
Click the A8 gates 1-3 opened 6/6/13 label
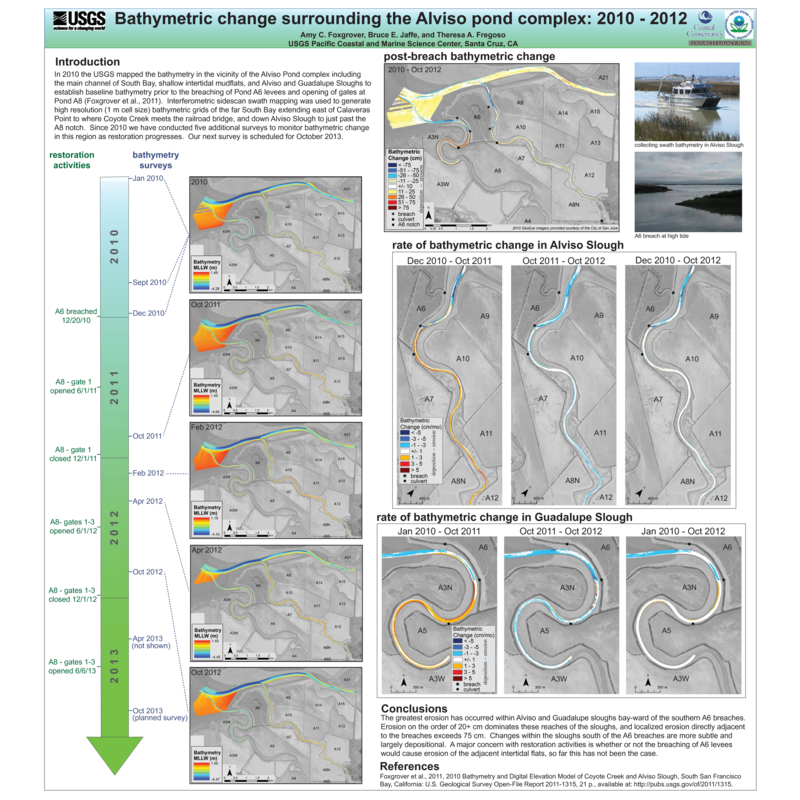[x=72, y=666]
